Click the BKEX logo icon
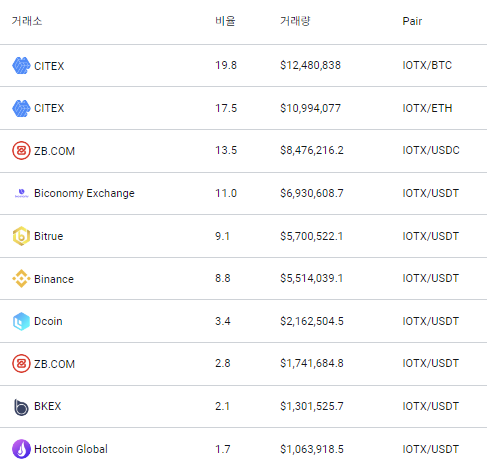This screenshot has width=487, height=468. (21, 407)
